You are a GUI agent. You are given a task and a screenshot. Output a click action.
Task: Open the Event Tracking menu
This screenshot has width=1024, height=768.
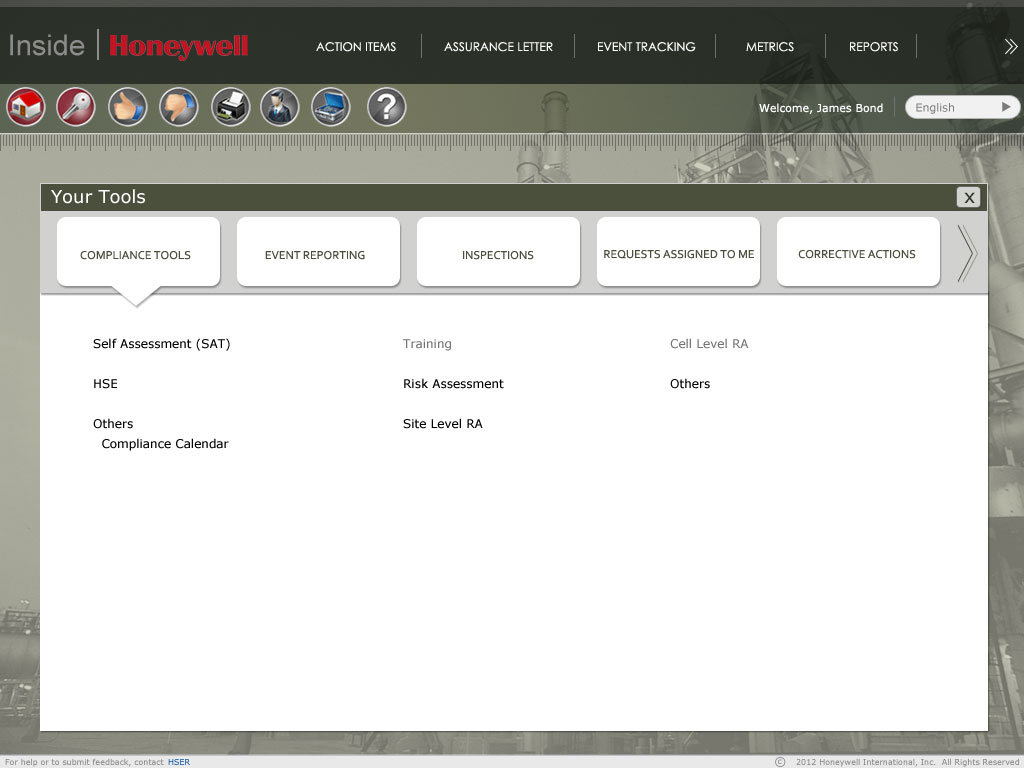tap(646, 47)
